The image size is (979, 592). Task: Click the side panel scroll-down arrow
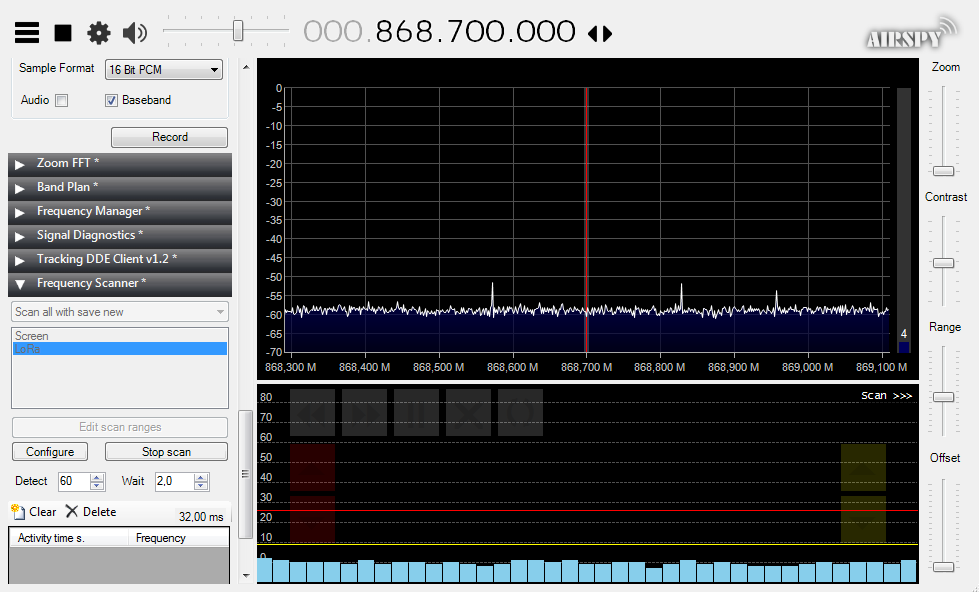coord(246,575)
